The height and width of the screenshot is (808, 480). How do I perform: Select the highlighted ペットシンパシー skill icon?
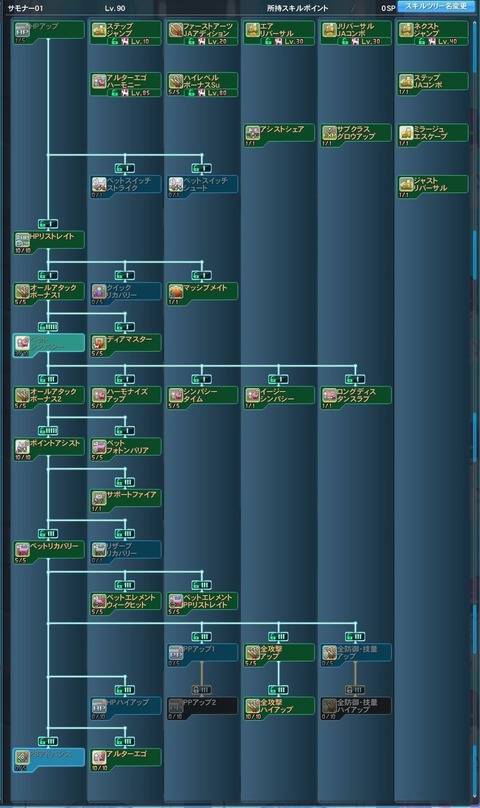[x=22, y=343]
